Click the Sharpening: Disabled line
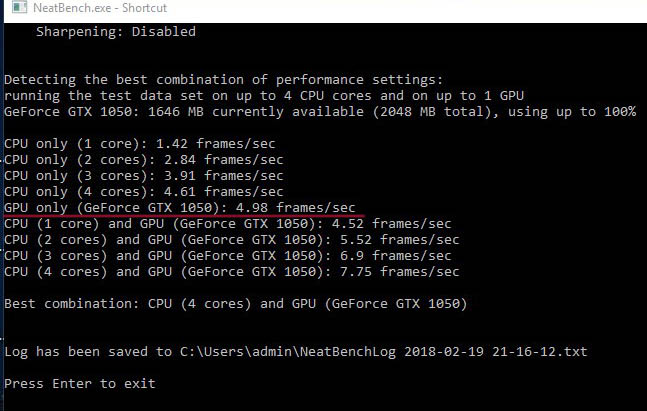Viewport: 647px width, 411px height. 116,32
